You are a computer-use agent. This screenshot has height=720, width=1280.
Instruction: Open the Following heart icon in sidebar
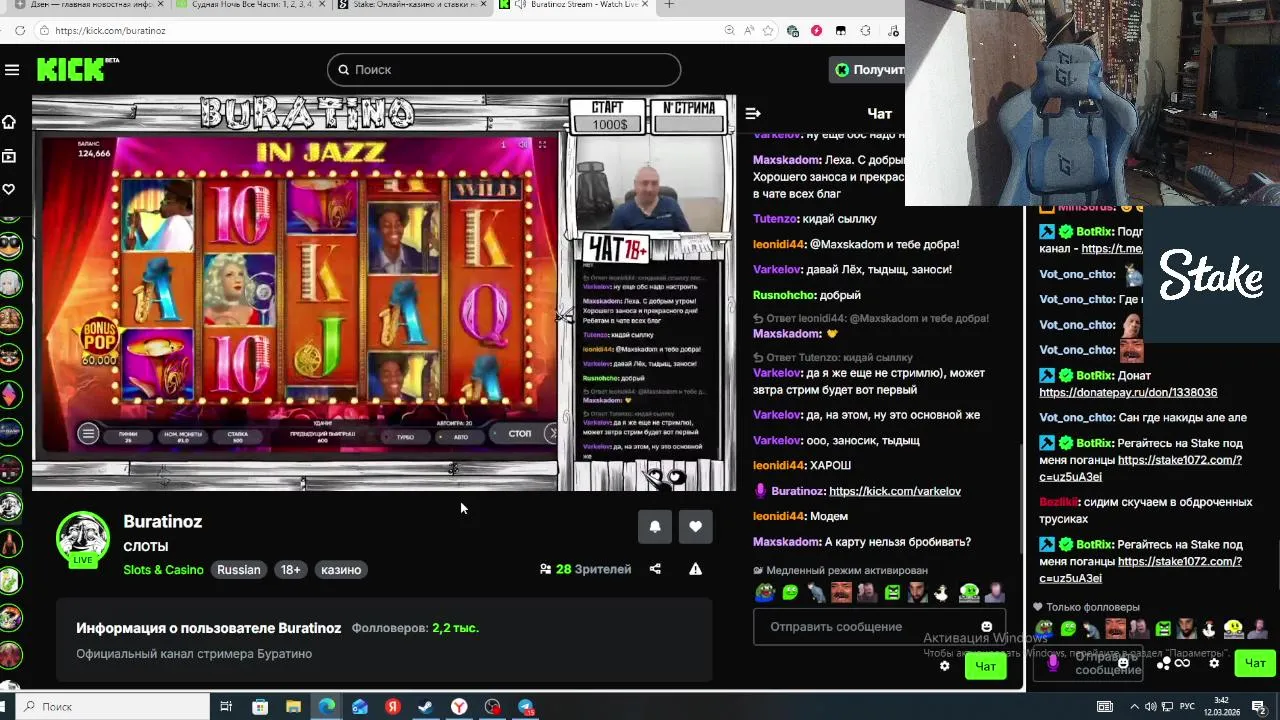9,189
